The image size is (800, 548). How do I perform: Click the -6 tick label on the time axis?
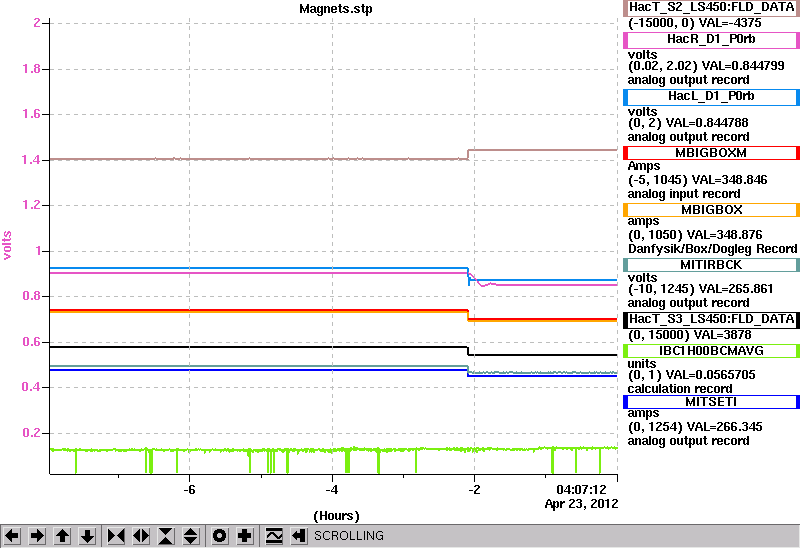(x=189, y=489)
